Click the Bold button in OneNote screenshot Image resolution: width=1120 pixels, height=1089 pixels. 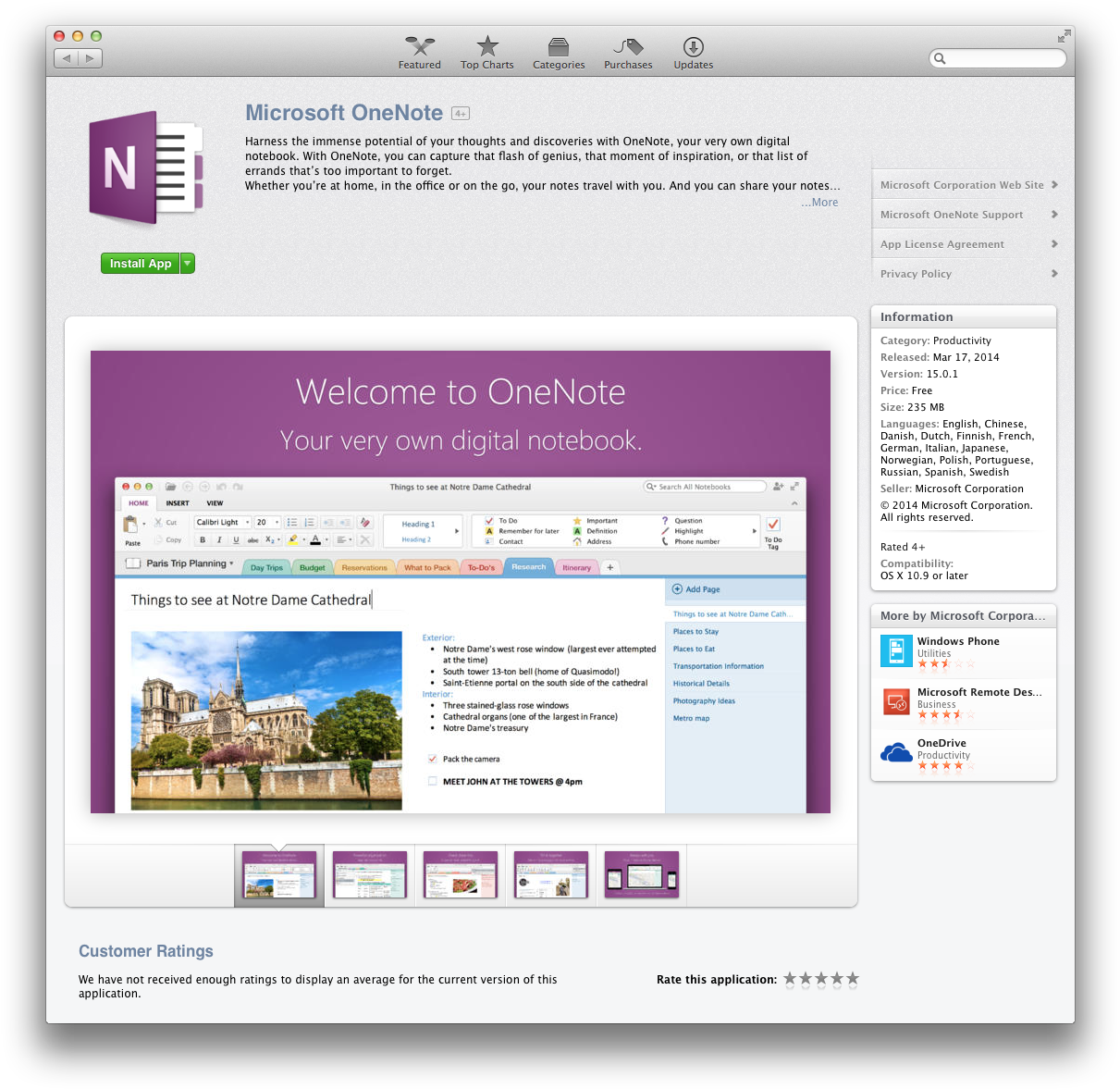tap(203, 539)
